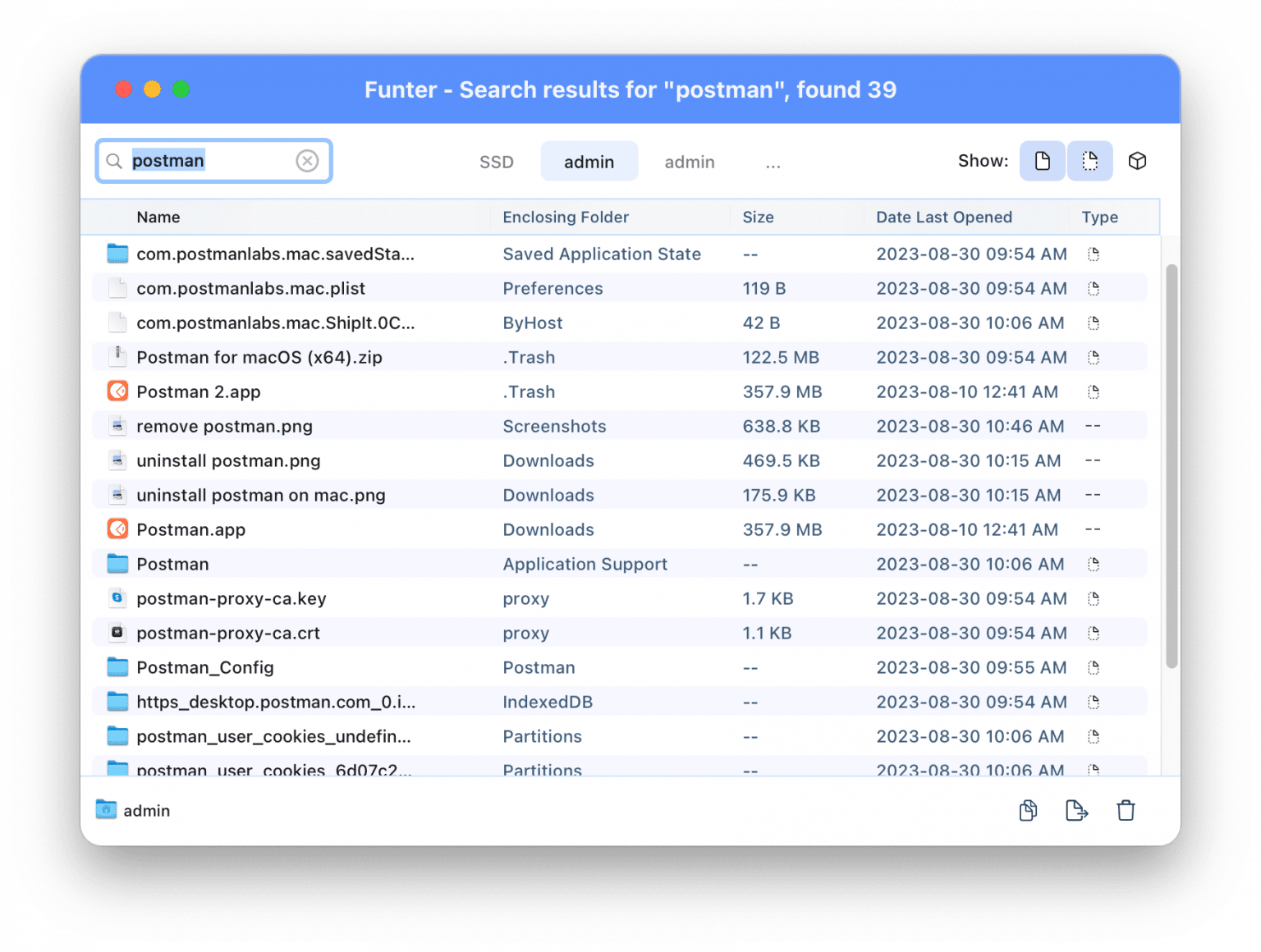Open the Postman 2.app application icon
The image size is (1261, 952).
click(117, 391)
